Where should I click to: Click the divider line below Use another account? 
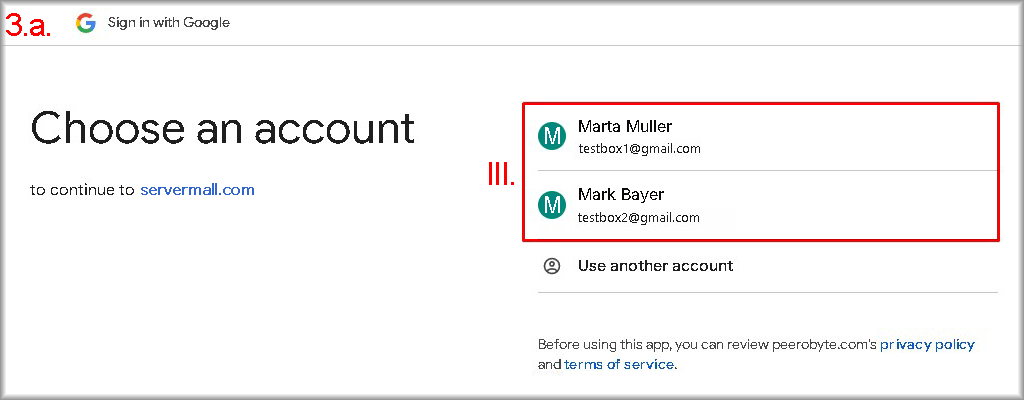(767, 292)
